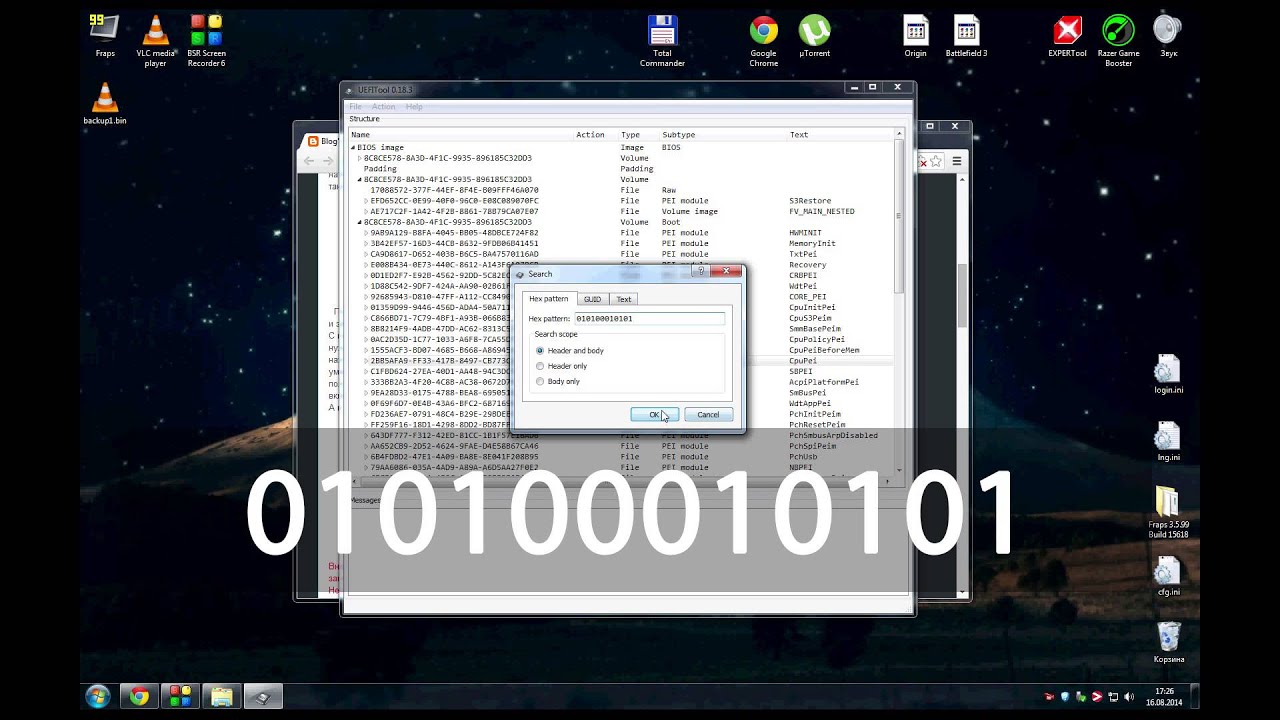Open Windows Explorer from taskbar
Image resolution: width=1280 pixels, height=720 pixels.
point(221,696)
